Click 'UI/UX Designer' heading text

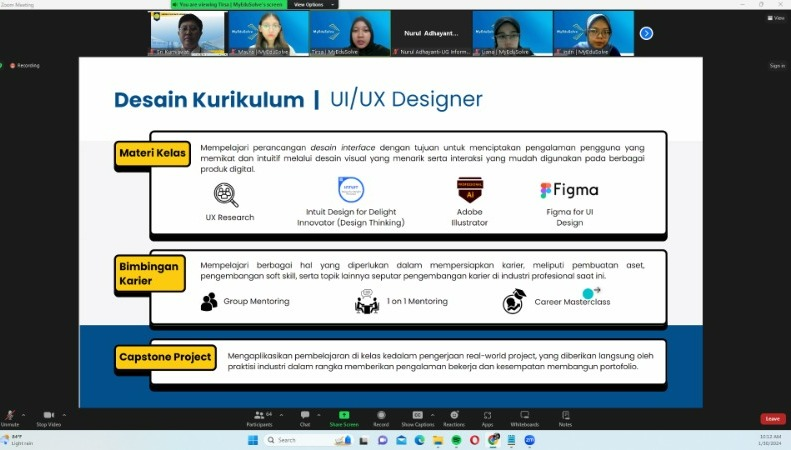406,99
